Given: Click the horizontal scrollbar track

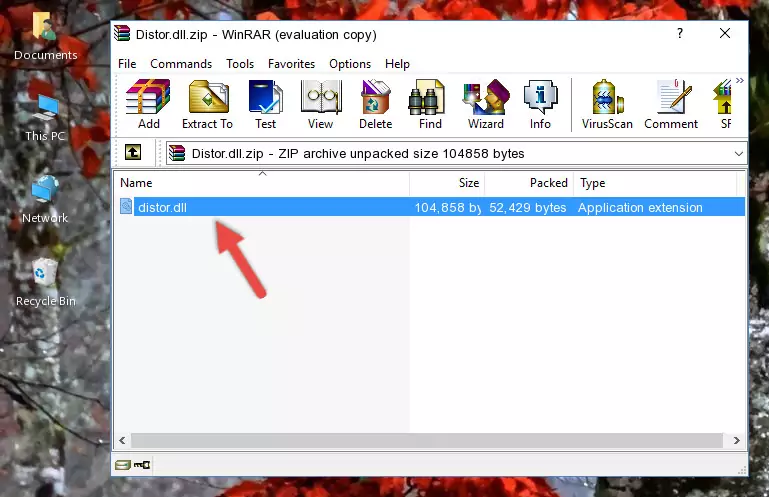Looking at the screenshot, I should 427,440.
